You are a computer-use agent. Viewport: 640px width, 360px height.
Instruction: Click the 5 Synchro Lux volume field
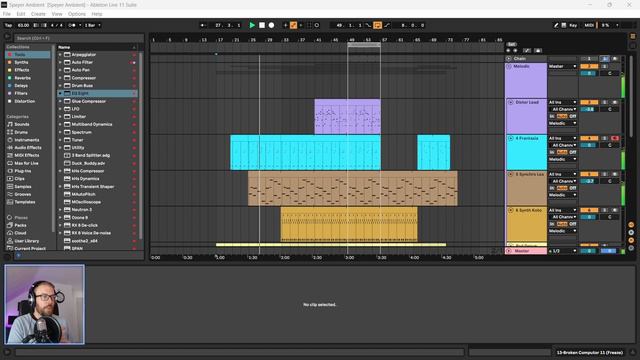589,181
